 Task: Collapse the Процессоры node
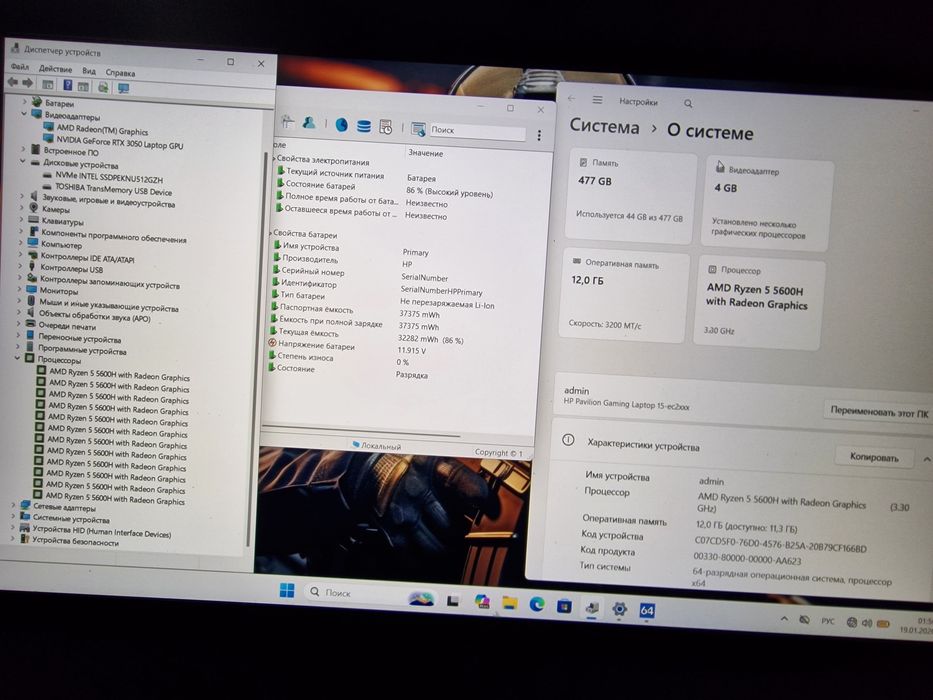[17, 358]
